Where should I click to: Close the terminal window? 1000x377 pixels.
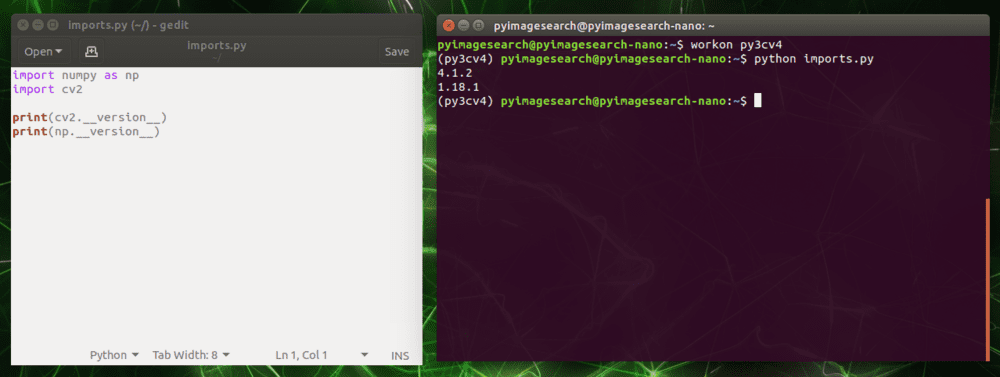[x=448, y=26]
